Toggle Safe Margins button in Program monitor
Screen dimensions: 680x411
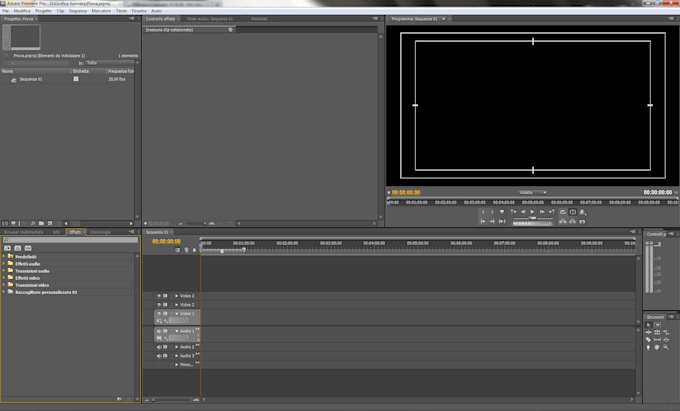coord(572,212)
